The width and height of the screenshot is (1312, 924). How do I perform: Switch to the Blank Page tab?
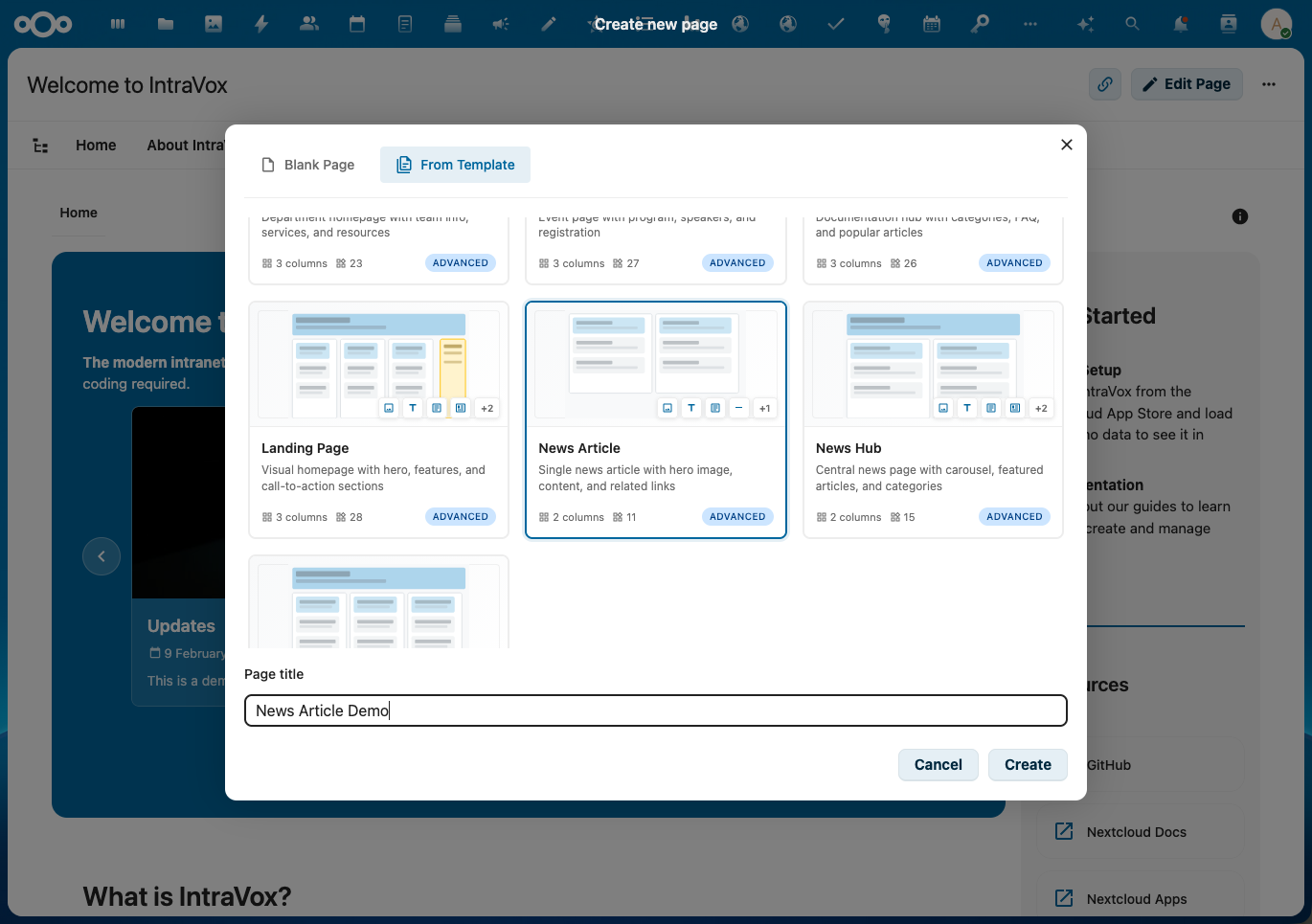click(308, 164)
